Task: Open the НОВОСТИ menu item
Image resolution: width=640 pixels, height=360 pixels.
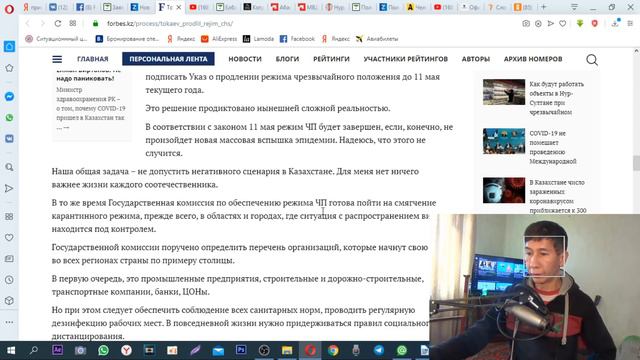Action: [245, 59]
